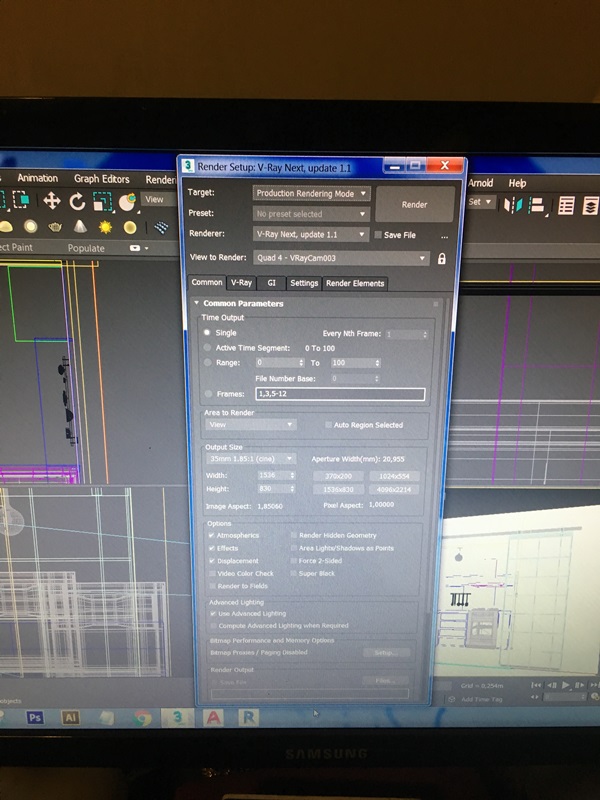
Task: Toggle Use Advanced Lighting checkbox
Action: coord(213,613)
